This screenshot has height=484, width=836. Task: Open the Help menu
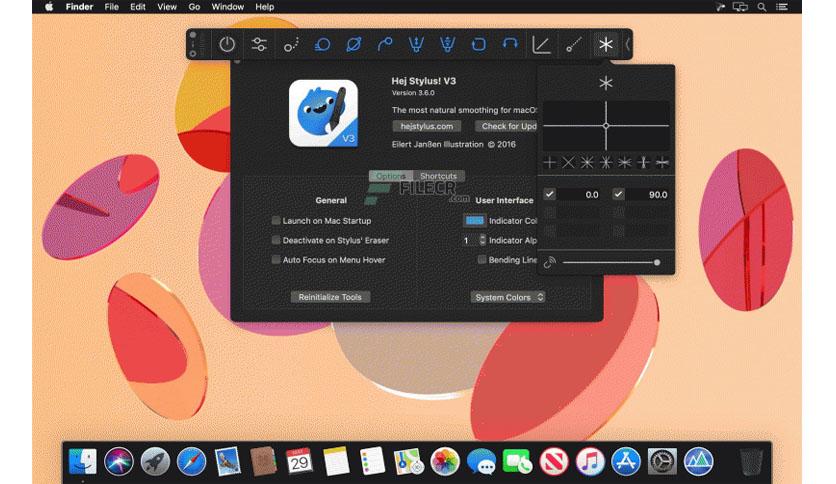pyautogui.click(x=264, y=7)
